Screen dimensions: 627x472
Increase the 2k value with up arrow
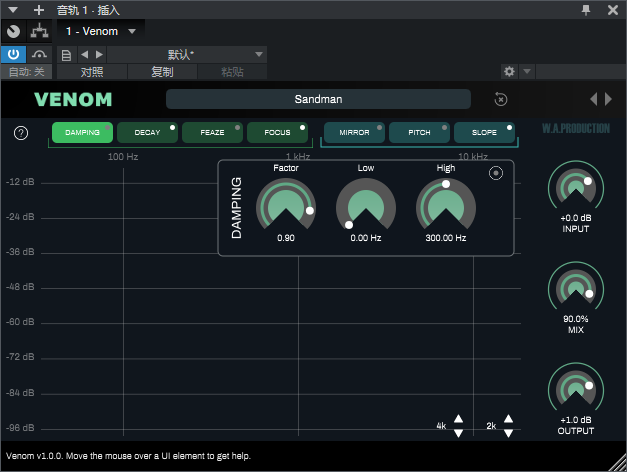pos(508,419)
